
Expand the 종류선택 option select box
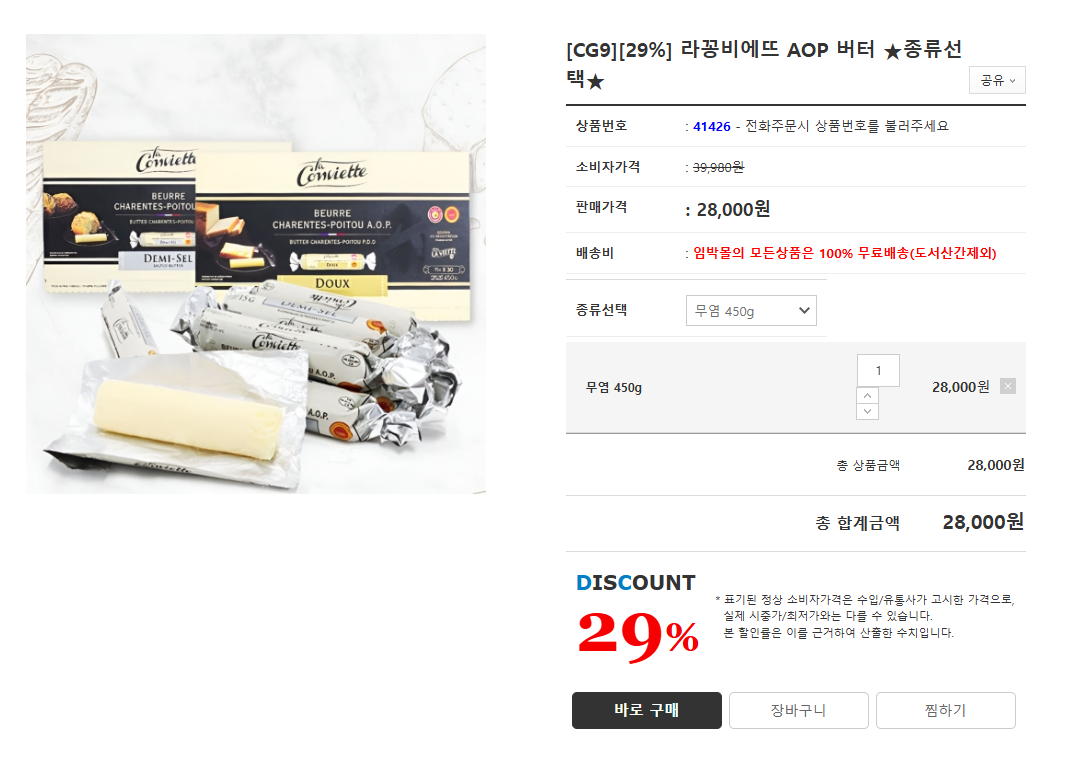tap(751, 310)
